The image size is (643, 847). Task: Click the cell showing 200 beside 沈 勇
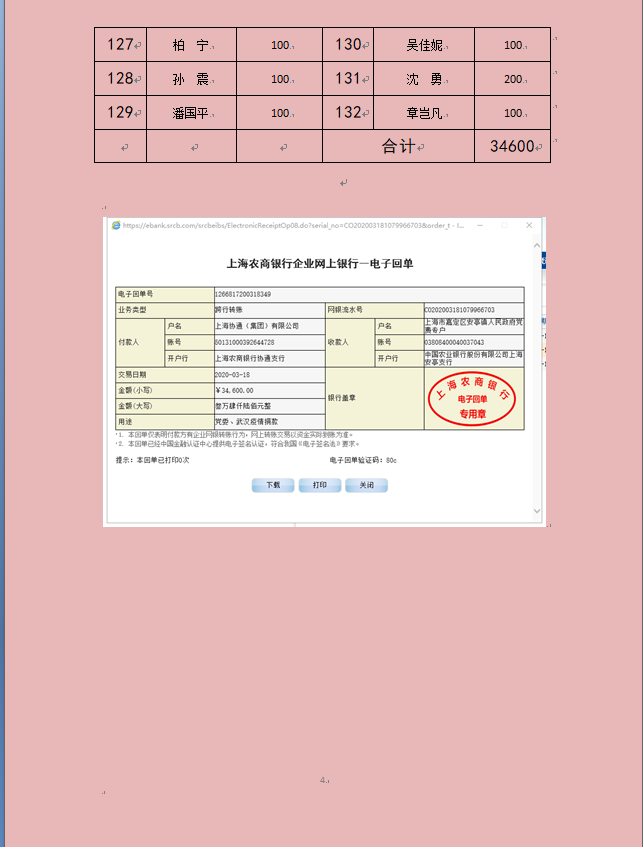point(513,79)
